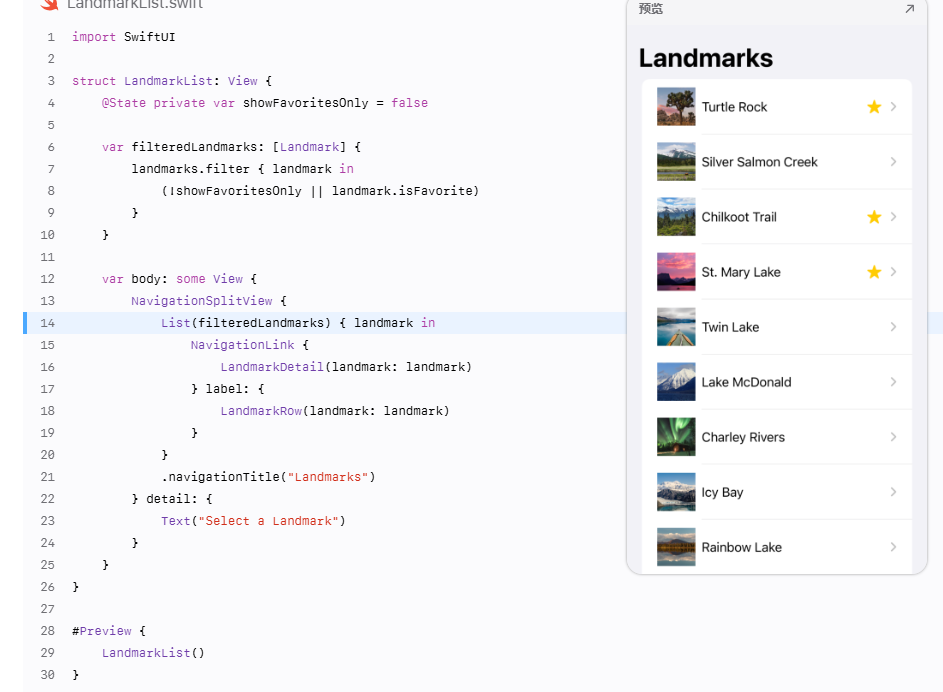The height and width of the screenshot is (692, 943).
Task: Select the Chilkoot Trail thumbnail image
Action: pyautogui.click(x=676, y=217)
